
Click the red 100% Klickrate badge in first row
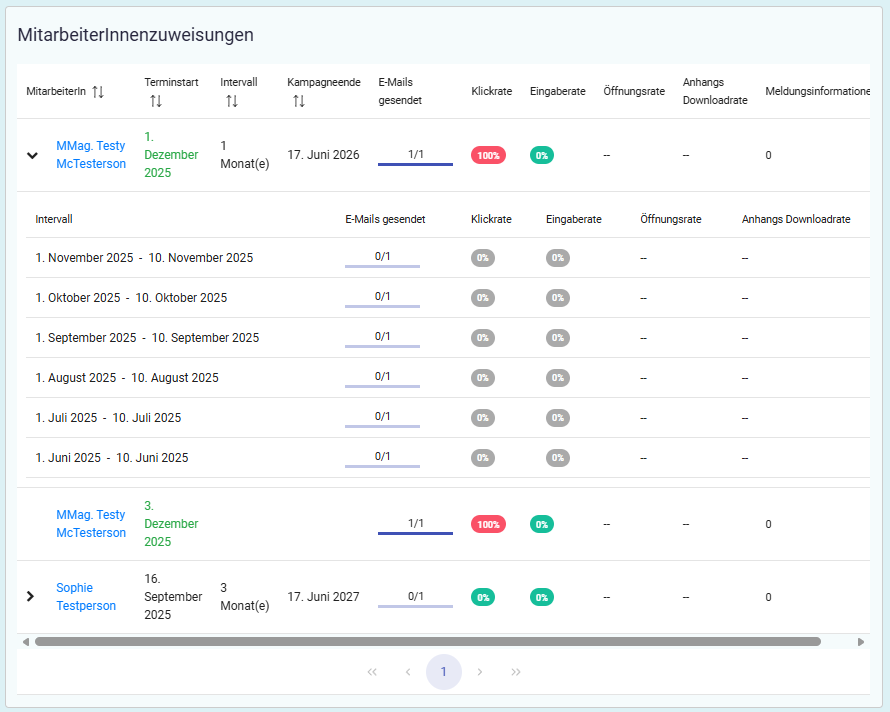click(488, 155)
